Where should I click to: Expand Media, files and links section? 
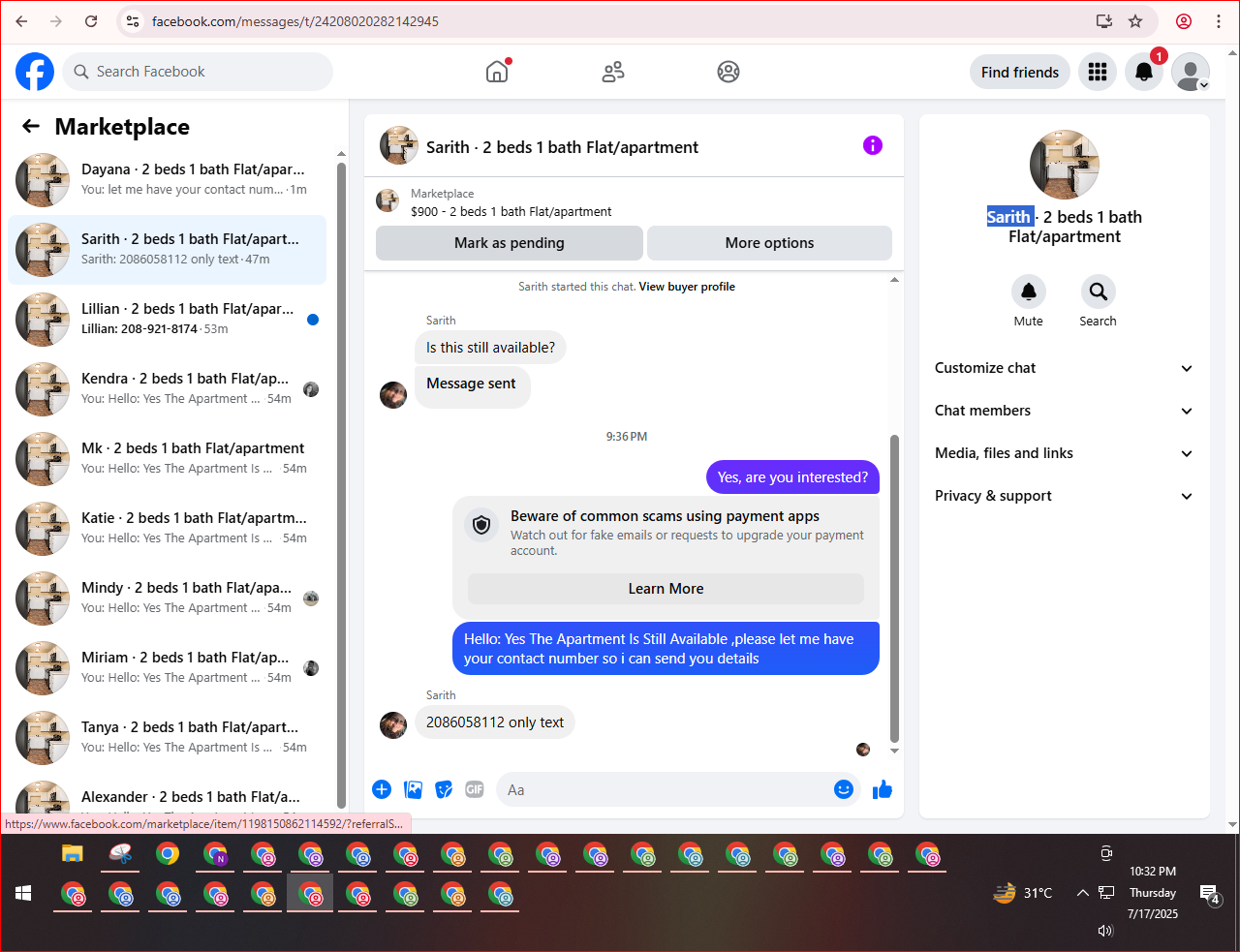coord(1065,453)
